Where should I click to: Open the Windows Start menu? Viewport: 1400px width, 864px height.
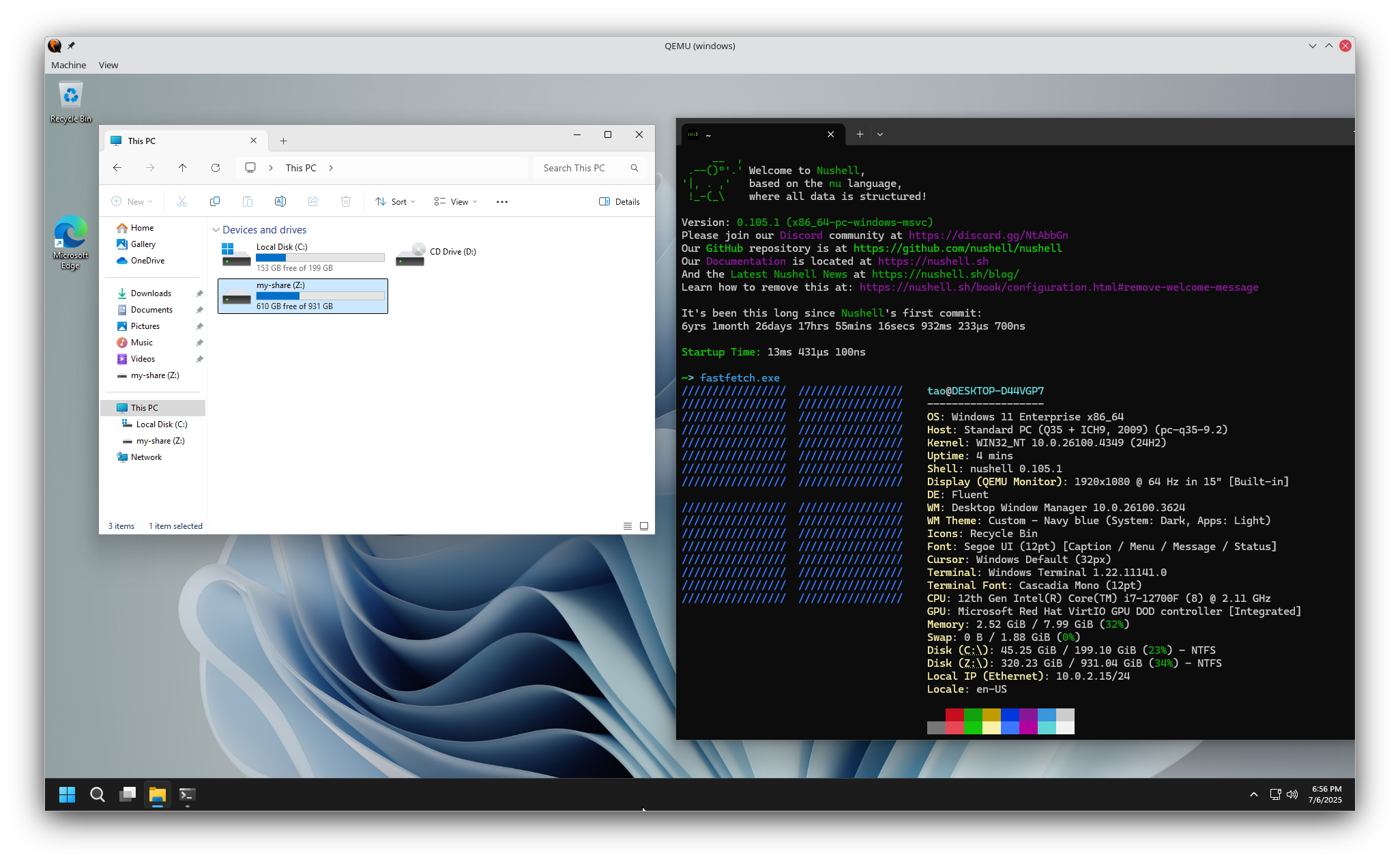tap(67, 794)
